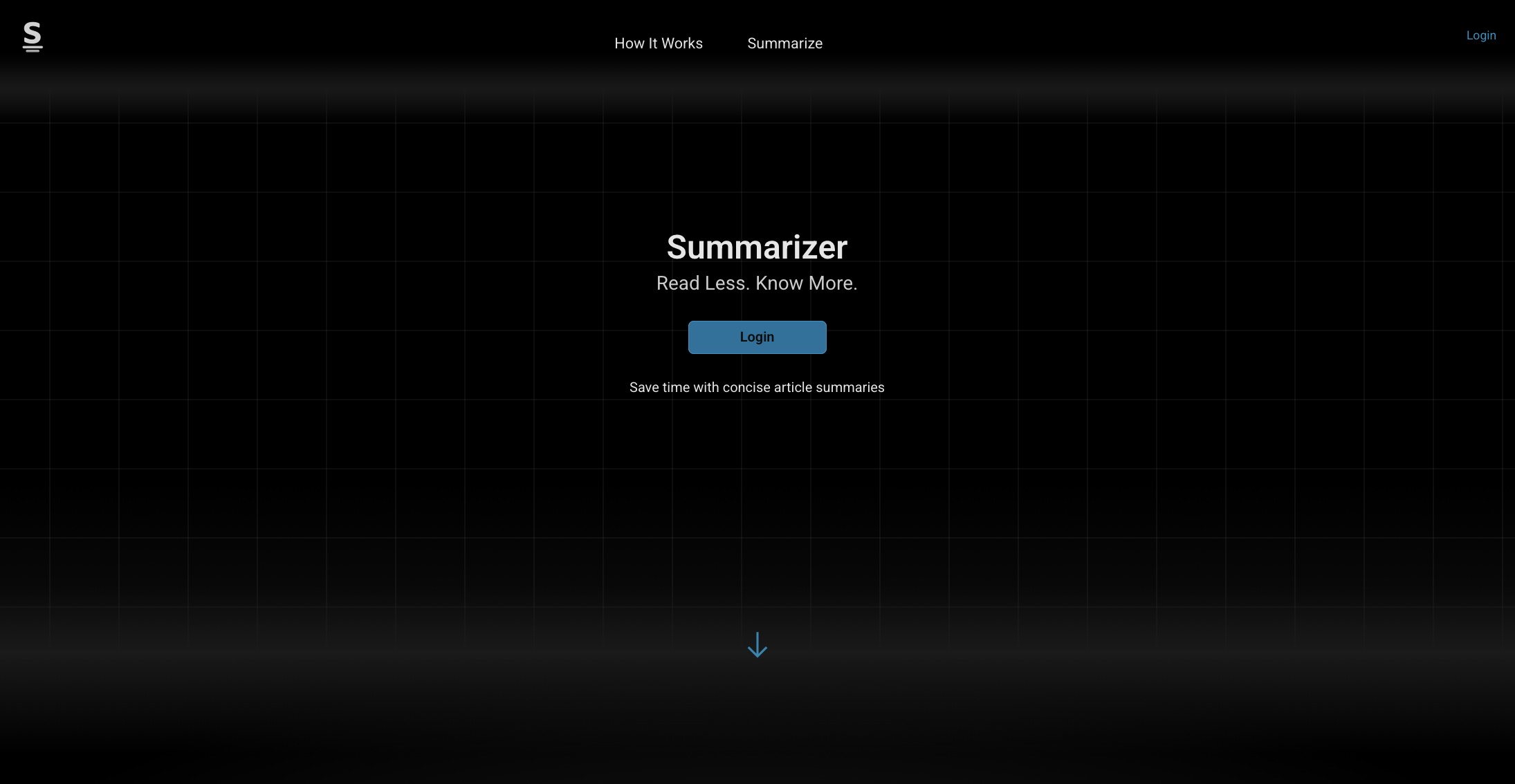Click the Read Less. Know More. tagline
The image size is (1515, 784).
(757, 283)
